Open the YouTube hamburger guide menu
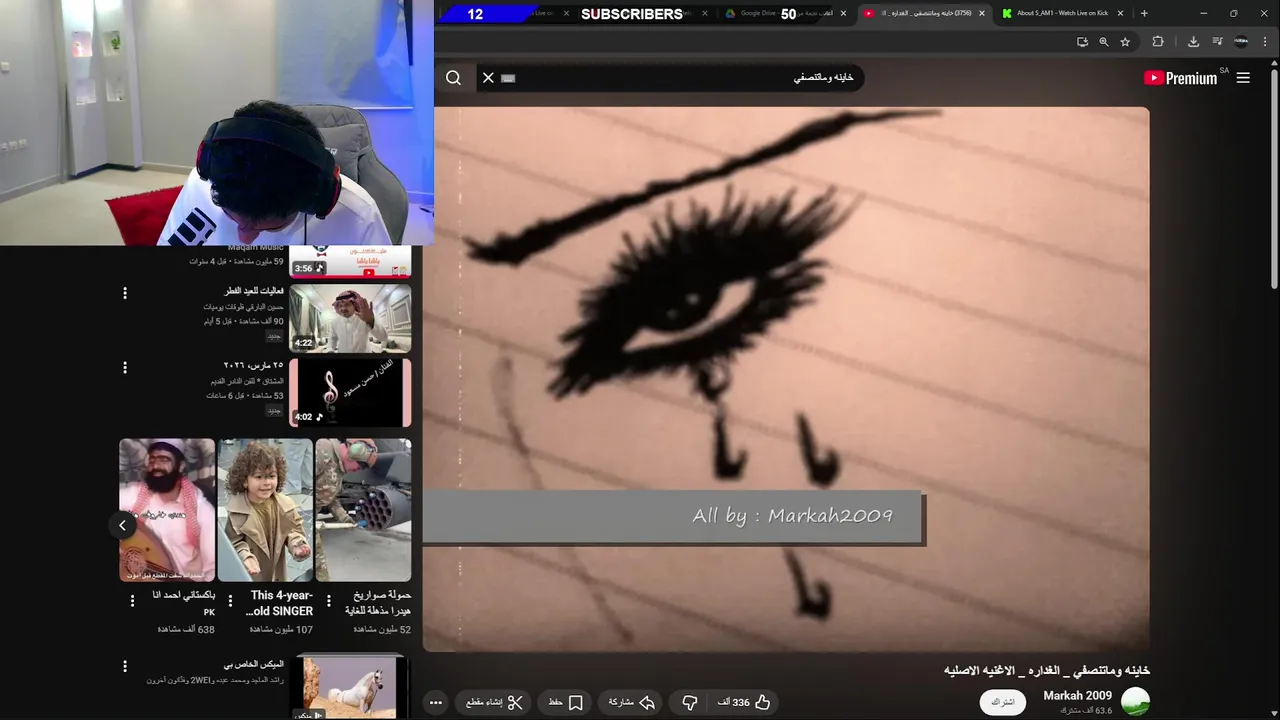Image resolution: width=1280 pixels, height=720 pixels. point(1243,78)
